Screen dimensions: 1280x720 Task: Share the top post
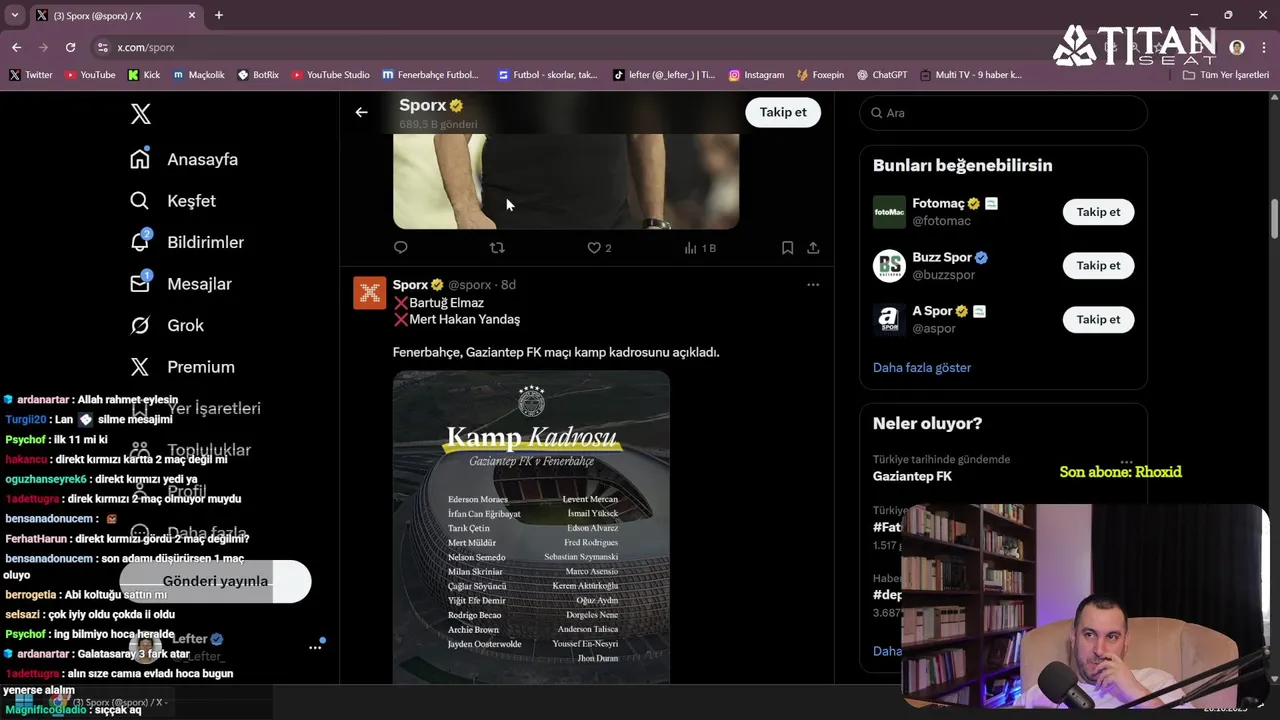pyautogui.click(x=813, y=247)
